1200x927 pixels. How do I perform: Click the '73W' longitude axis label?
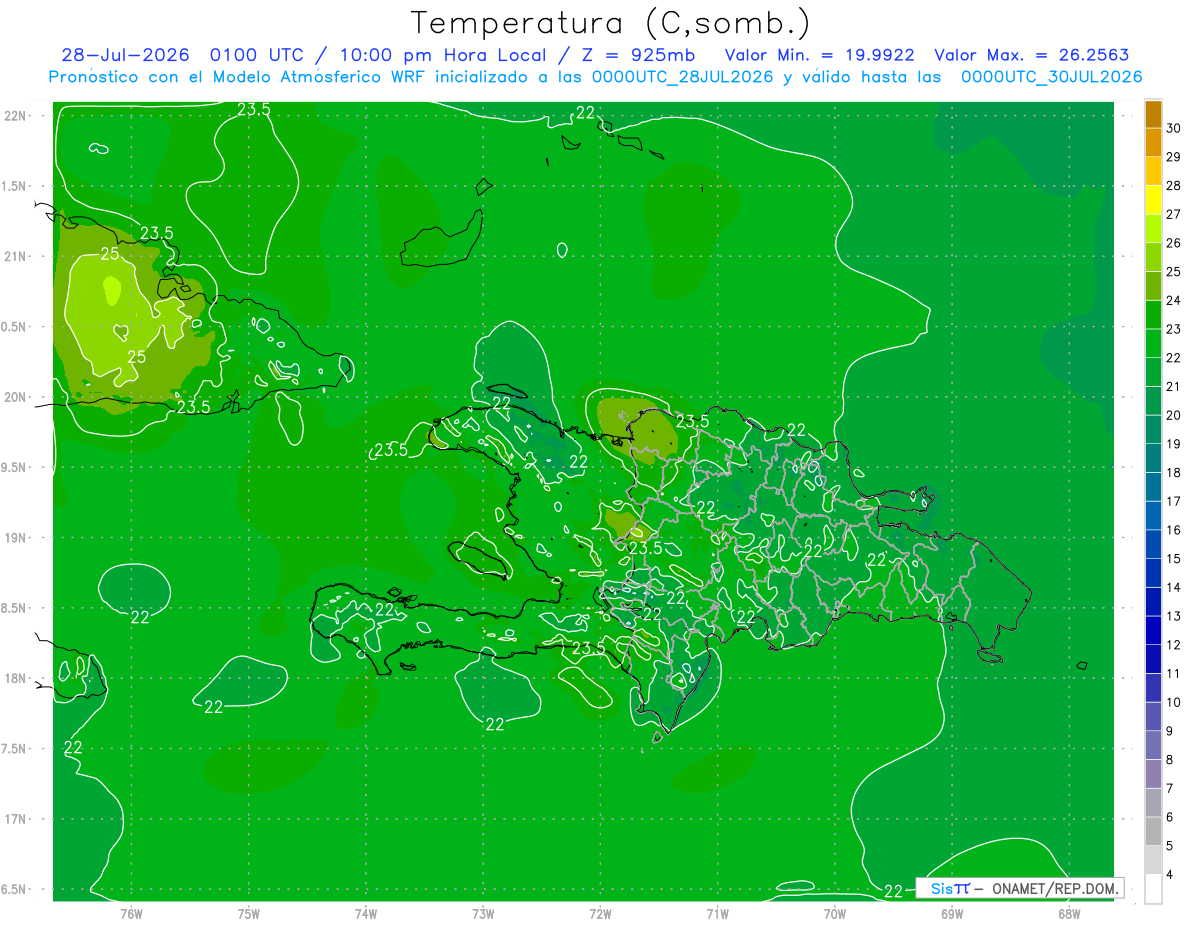point(483,913)
